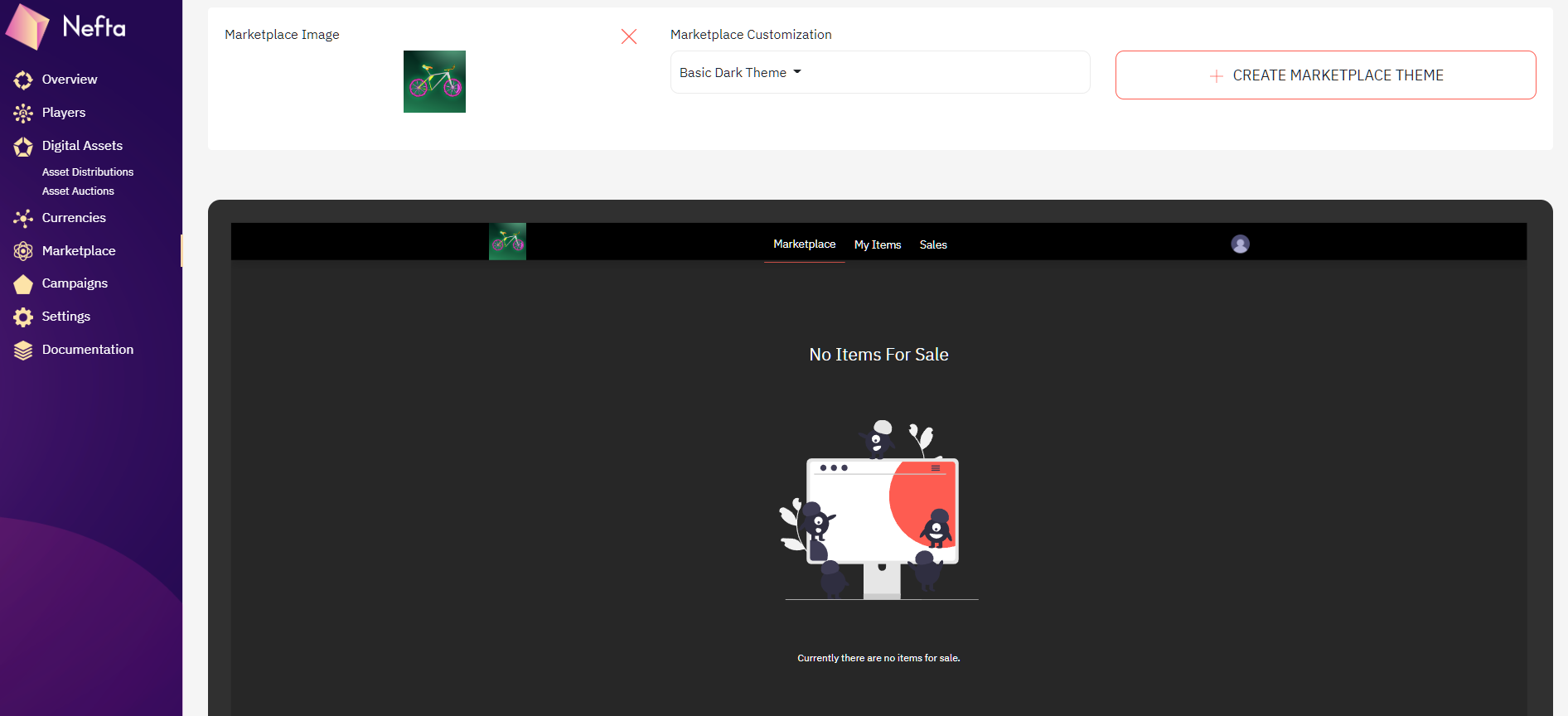
Task: Select Marketplace in sidebar
Action: (x=79, y=250)
